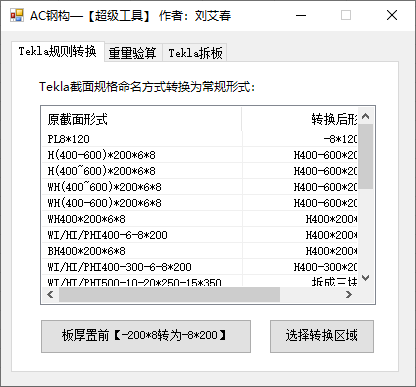Screen dimensions: 416x387
Task: Select the BH400*200*6*8 row
Action: click(200, 251)
